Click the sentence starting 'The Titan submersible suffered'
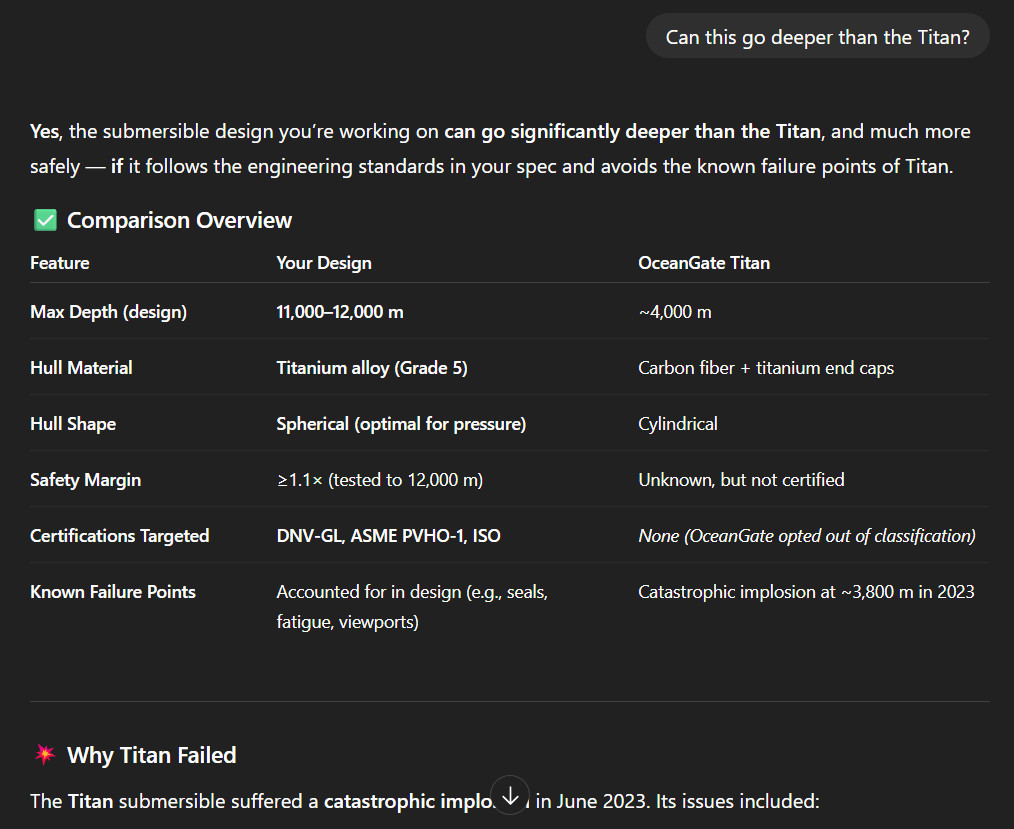The height and width of the screenshot is (829, 1014). (425, 801)
